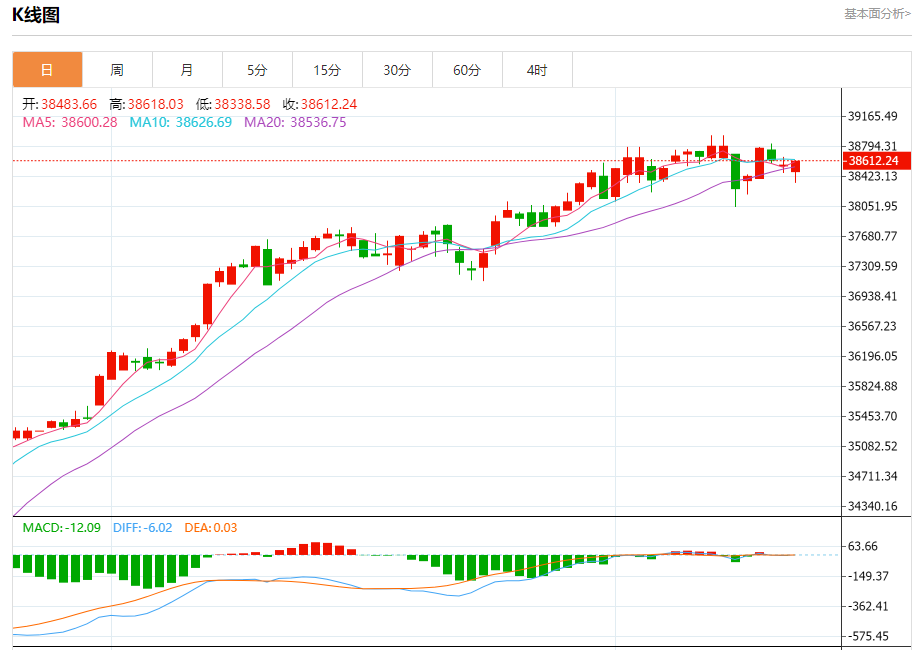Click the MA5 legend label

[x=70, y=122]
